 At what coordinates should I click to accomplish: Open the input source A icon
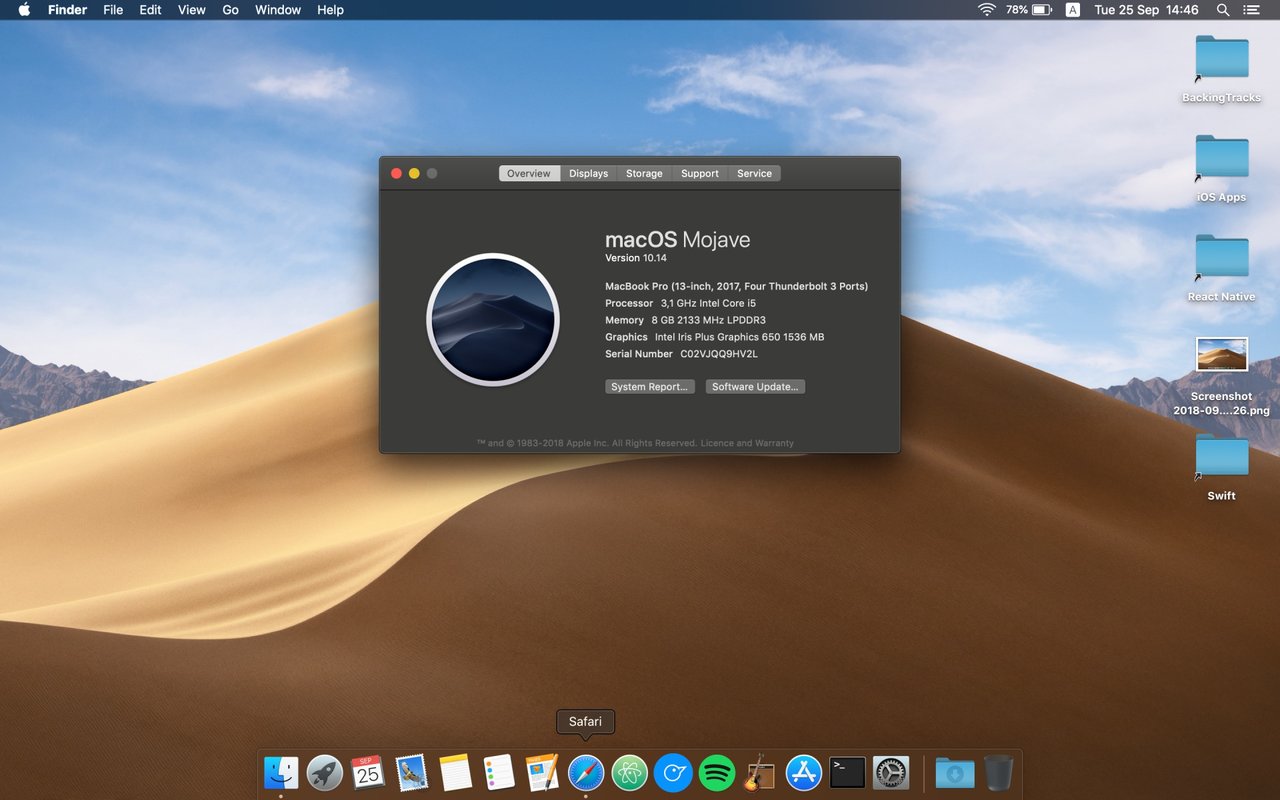[x=1073, y=10]
